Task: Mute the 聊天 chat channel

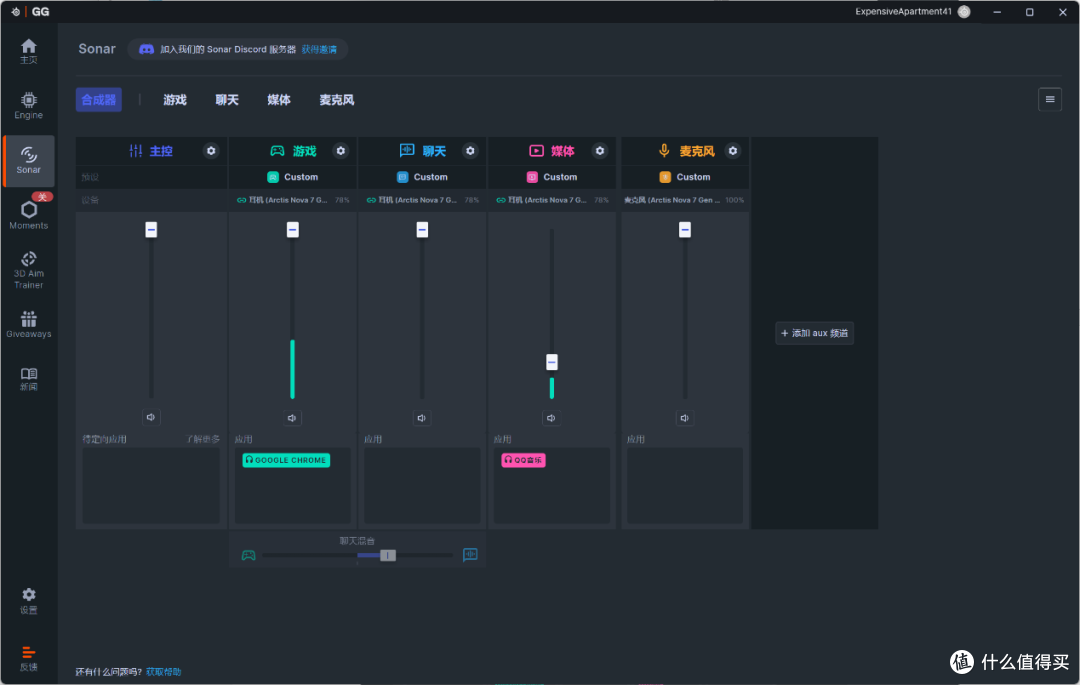Action: click(x=422, y=418)
